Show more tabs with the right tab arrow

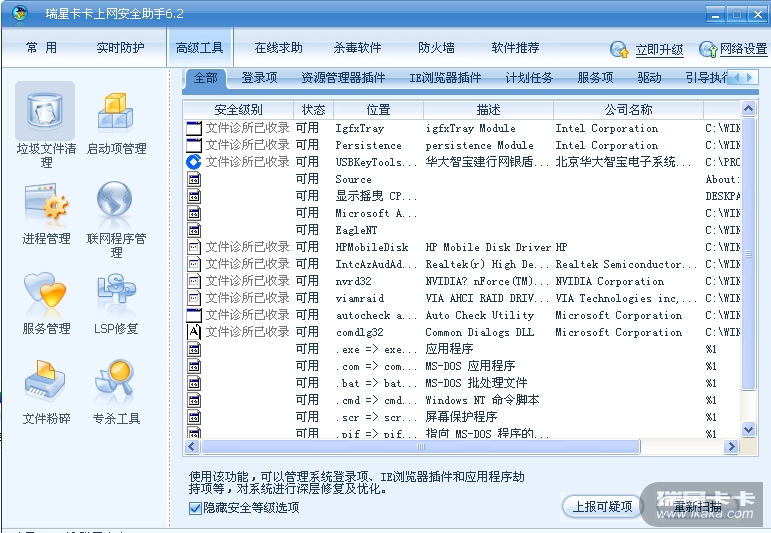point(749,77)
